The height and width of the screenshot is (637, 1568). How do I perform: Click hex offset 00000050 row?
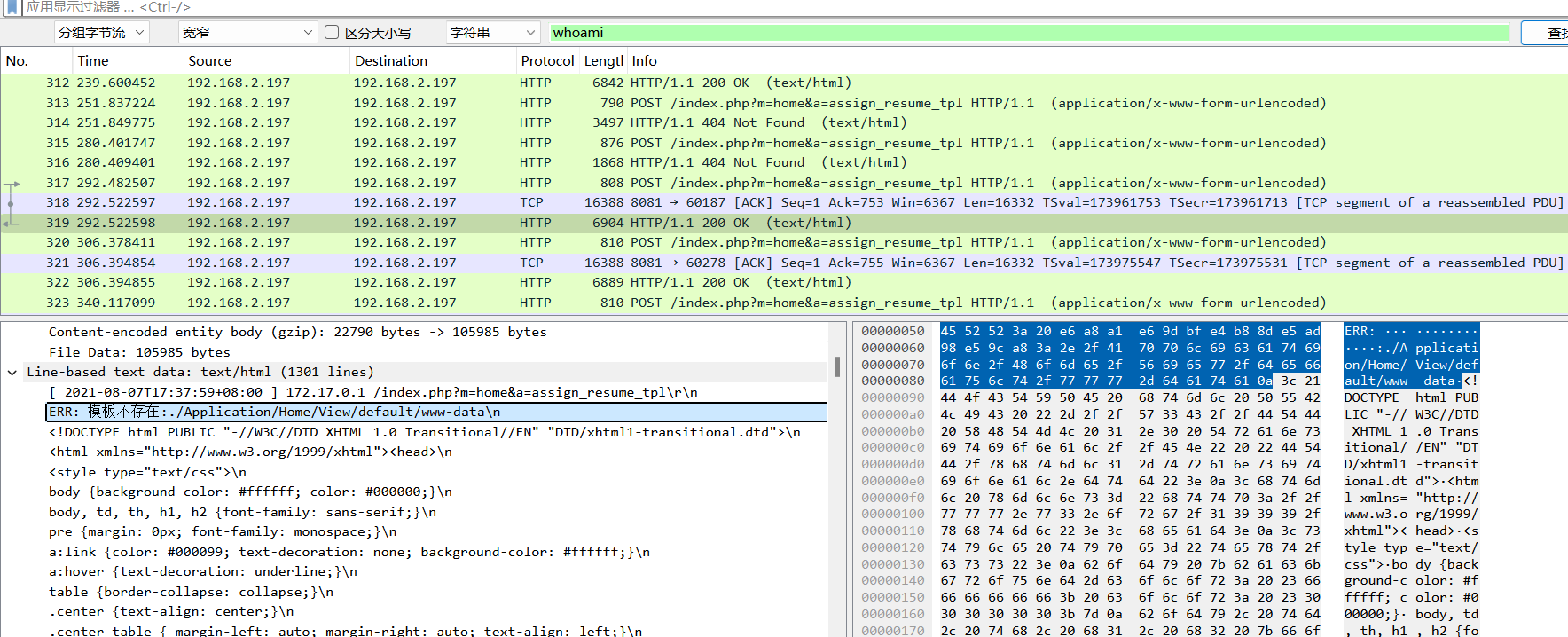pyautogui.click(x=893, y=331)
